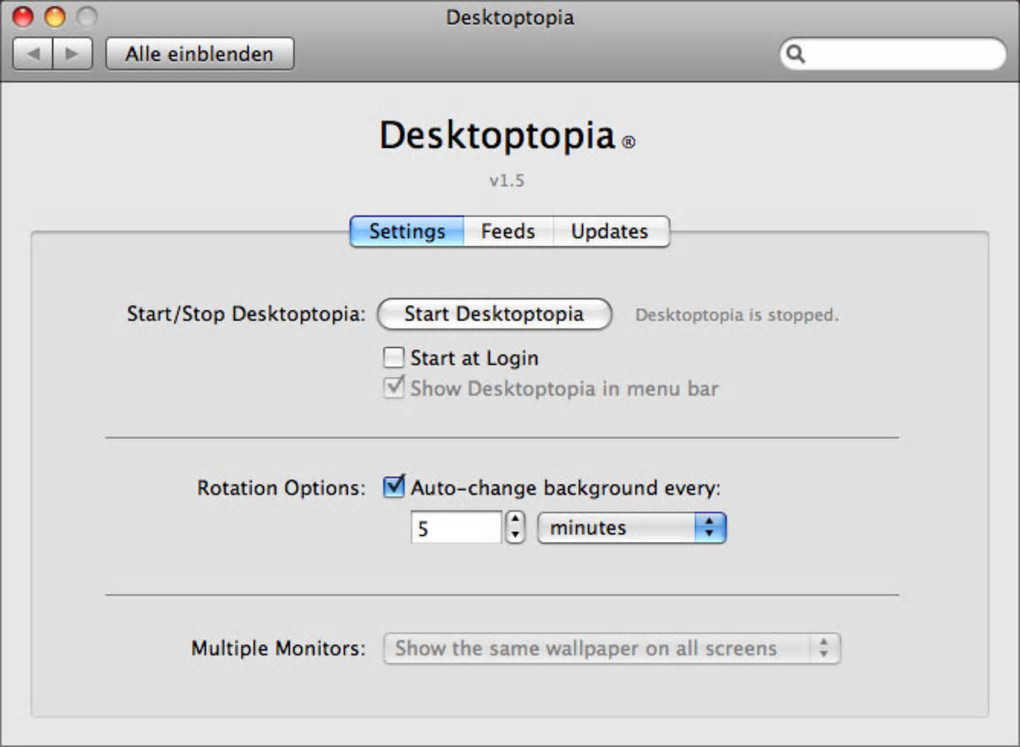Click the v1.5 version label
The width and height of the screenshot is (1020, 747).
pyautogui.click(x=507, y=180)
